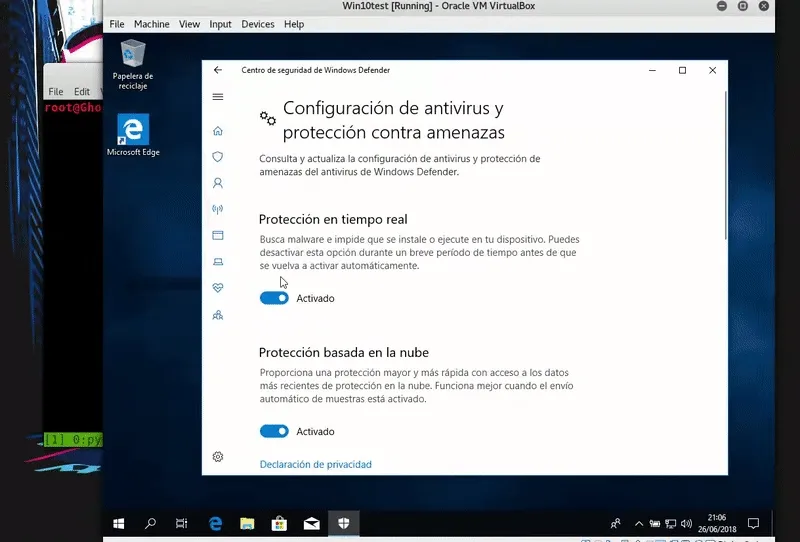Disable the Protección en tiempo real toggle
The height and width of the screenshot is (542, 800).
274,298
